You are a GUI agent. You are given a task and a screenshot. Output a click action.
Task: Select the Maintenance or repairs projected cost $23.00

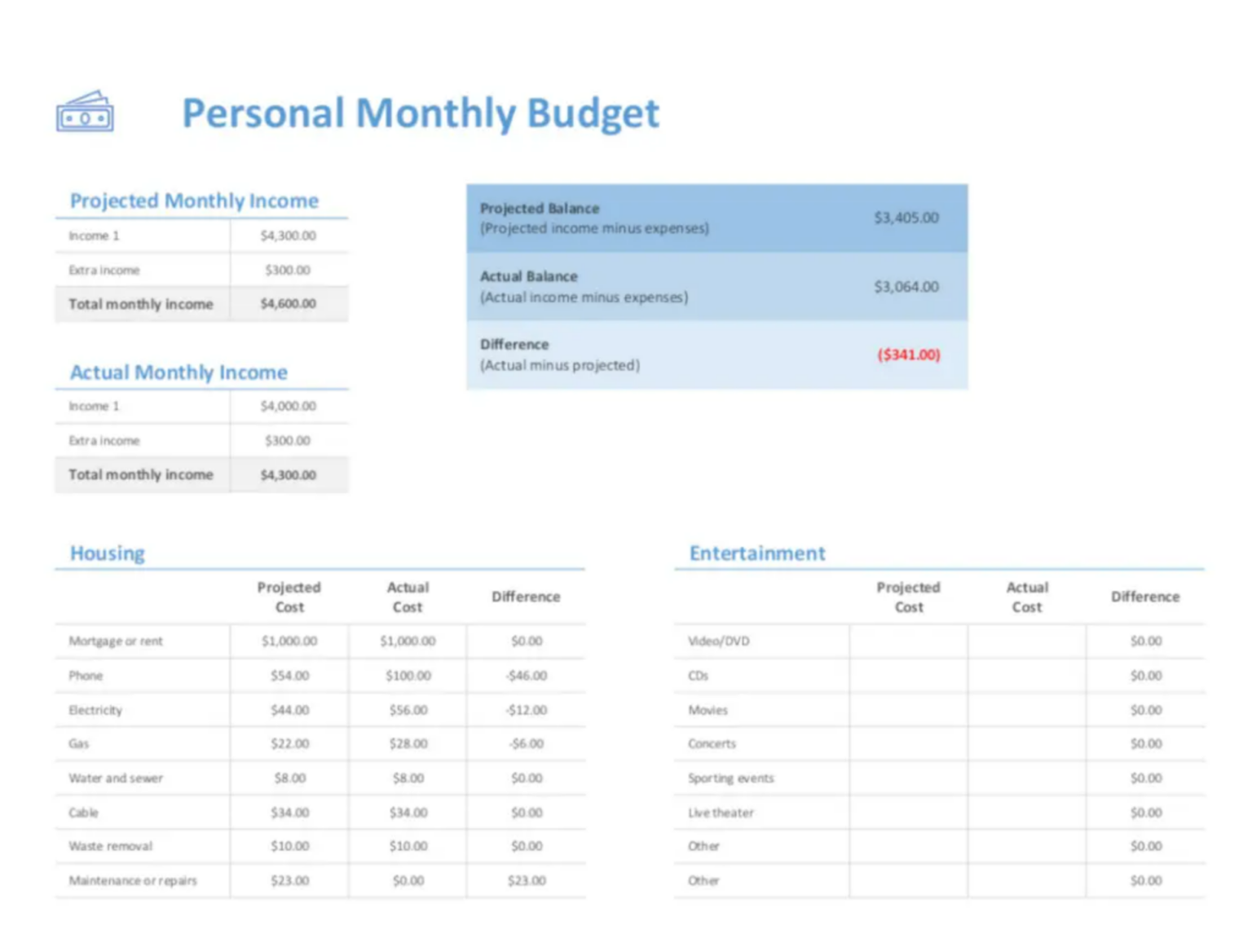click(x=289, y=880)
